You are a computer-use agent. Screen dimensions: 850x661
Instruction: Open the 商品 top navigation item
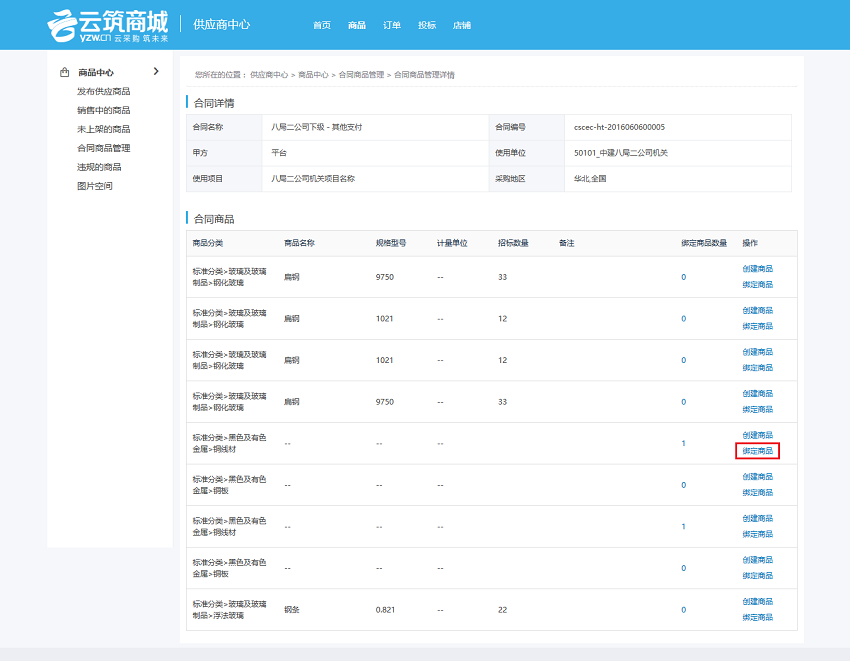tap(357, 25)
